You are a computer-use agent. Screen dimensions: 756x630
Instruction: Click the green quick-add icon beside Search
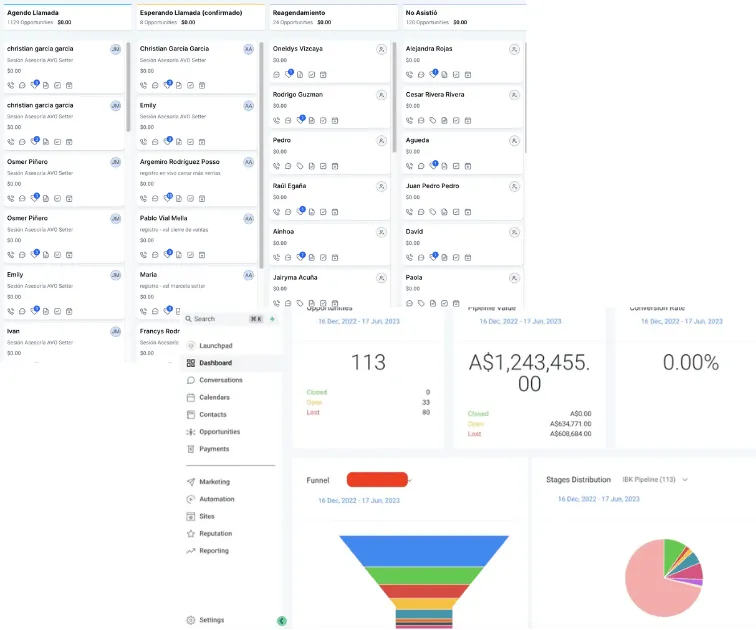tap(272, 319)
